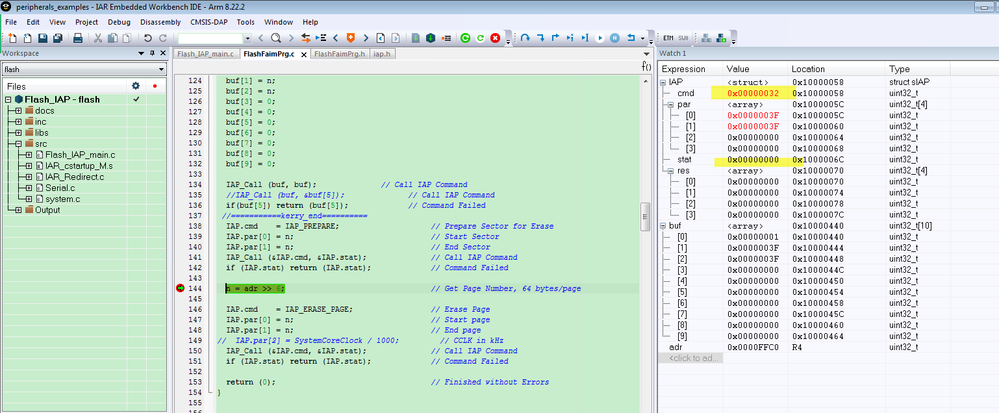The width and height of the screenshot is (999, 413).
Task: Click the Find magnifier icon
Action: coord(276,38)
